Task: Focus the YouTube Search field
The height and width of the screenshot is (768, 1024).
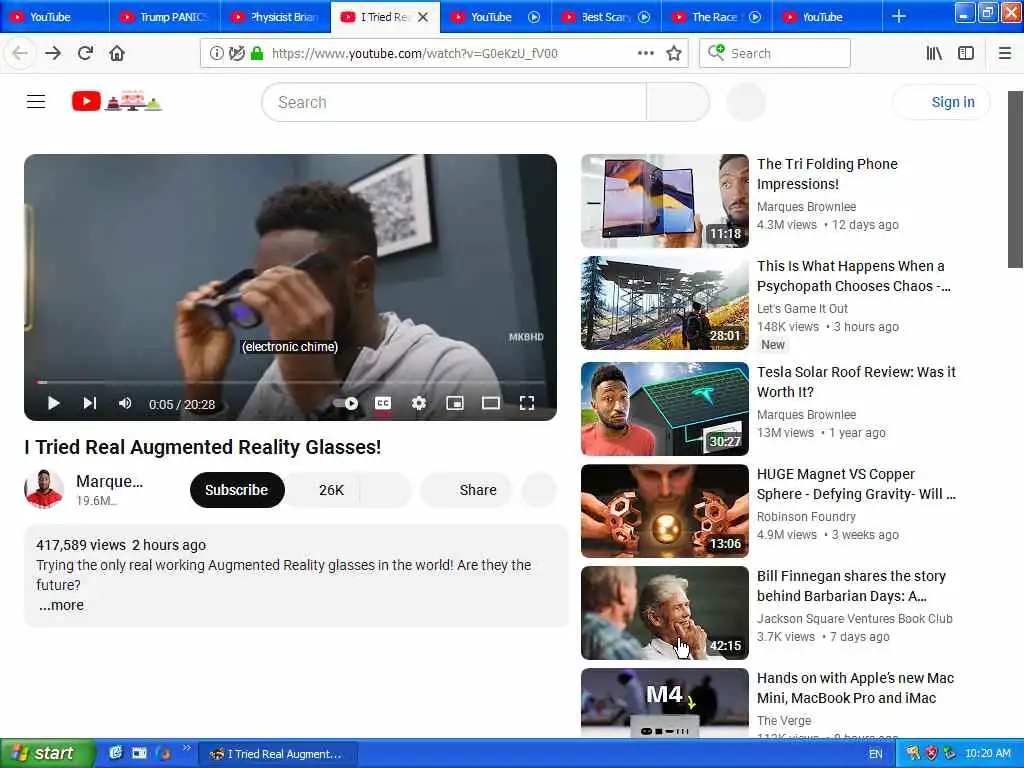Action: coord(454,102)
